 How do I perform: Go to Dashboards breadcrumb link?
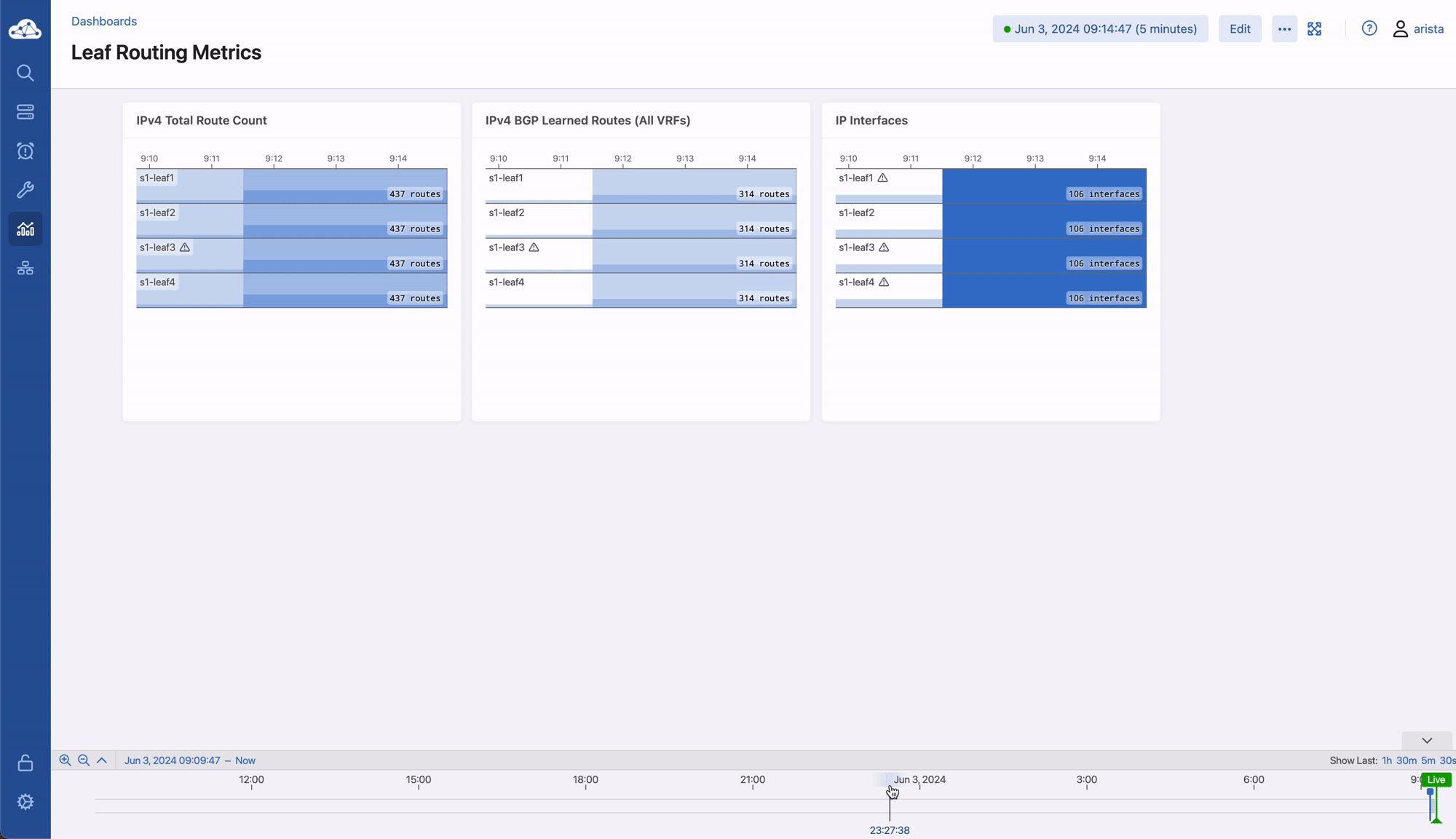click(x=104, y=21)
